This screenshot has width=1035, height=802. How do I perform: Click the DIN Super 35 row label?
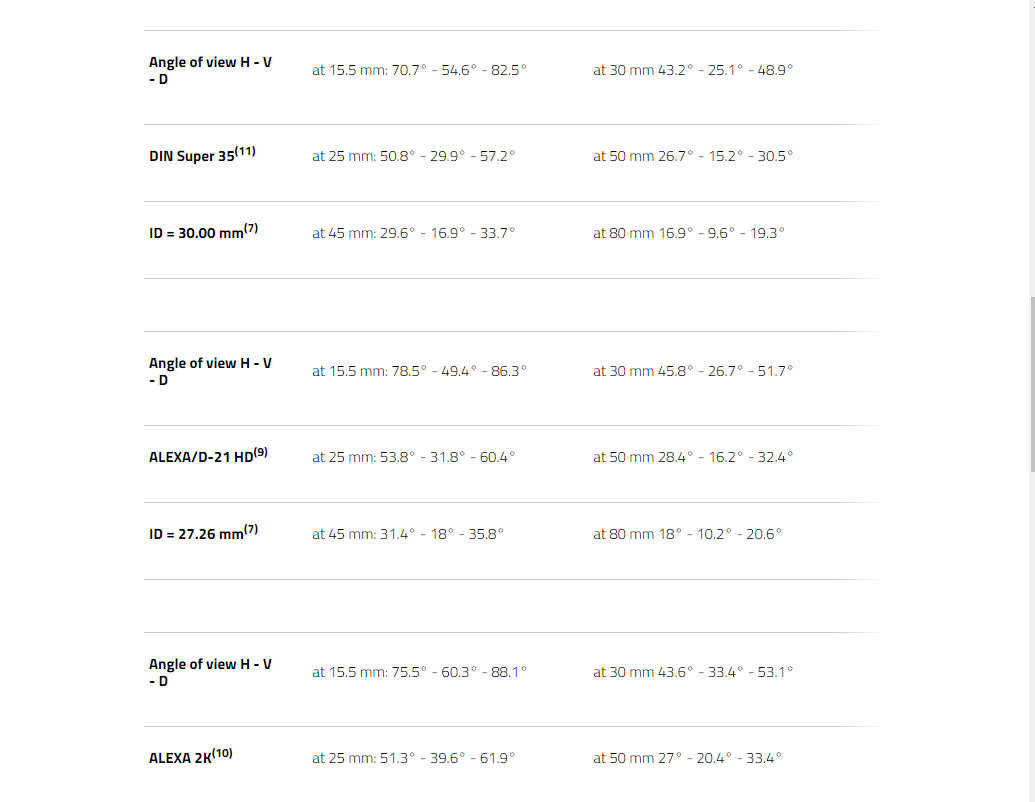(191, 157)
